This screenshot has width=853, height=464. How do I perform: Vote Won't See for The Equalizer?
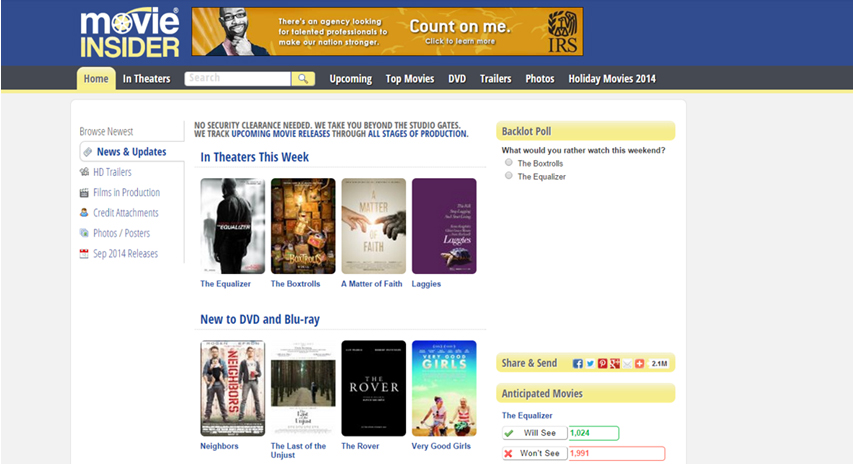534,453
